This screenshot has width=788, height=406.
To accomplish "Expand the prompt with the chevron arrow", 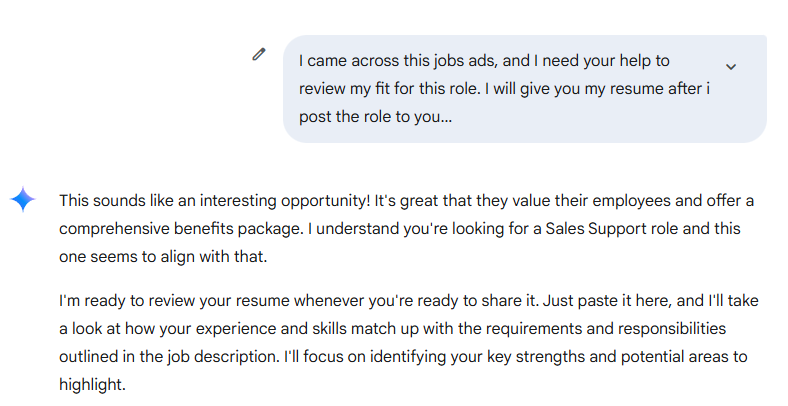I will pos(731,67).
